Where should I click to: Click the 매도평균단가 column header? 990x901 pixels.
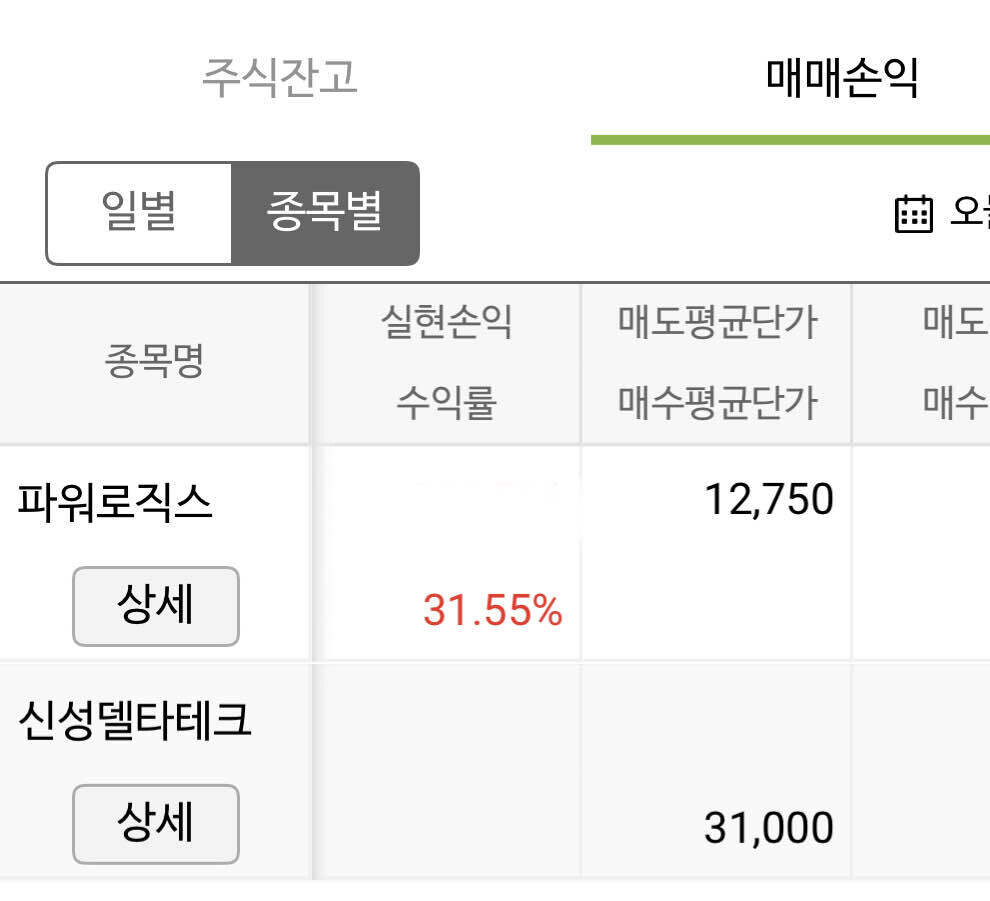click(715, 362)
